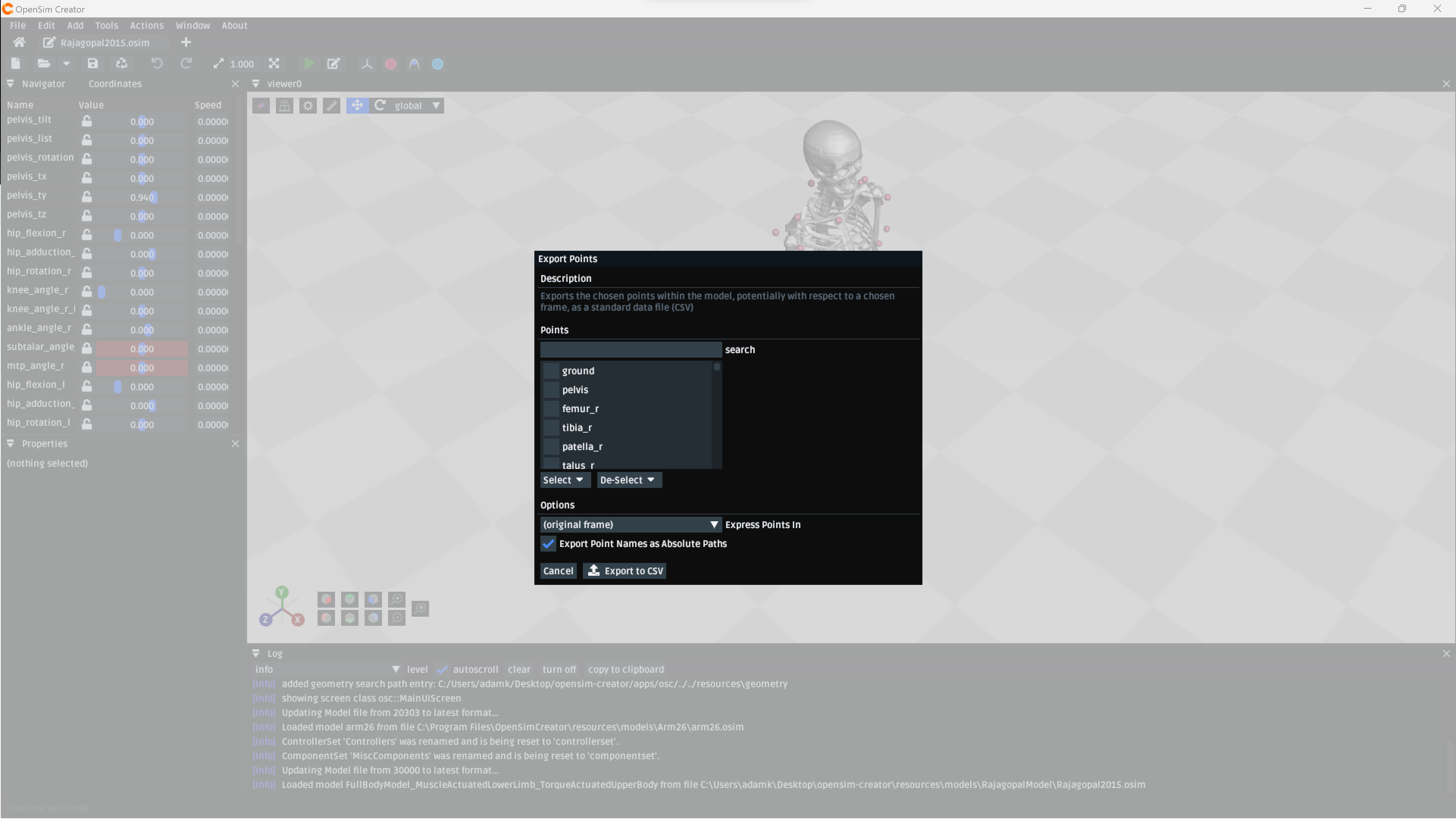The image size is (1456, 819).
Task: Click the Export to CSV button
Action: [x=624, y=570]
